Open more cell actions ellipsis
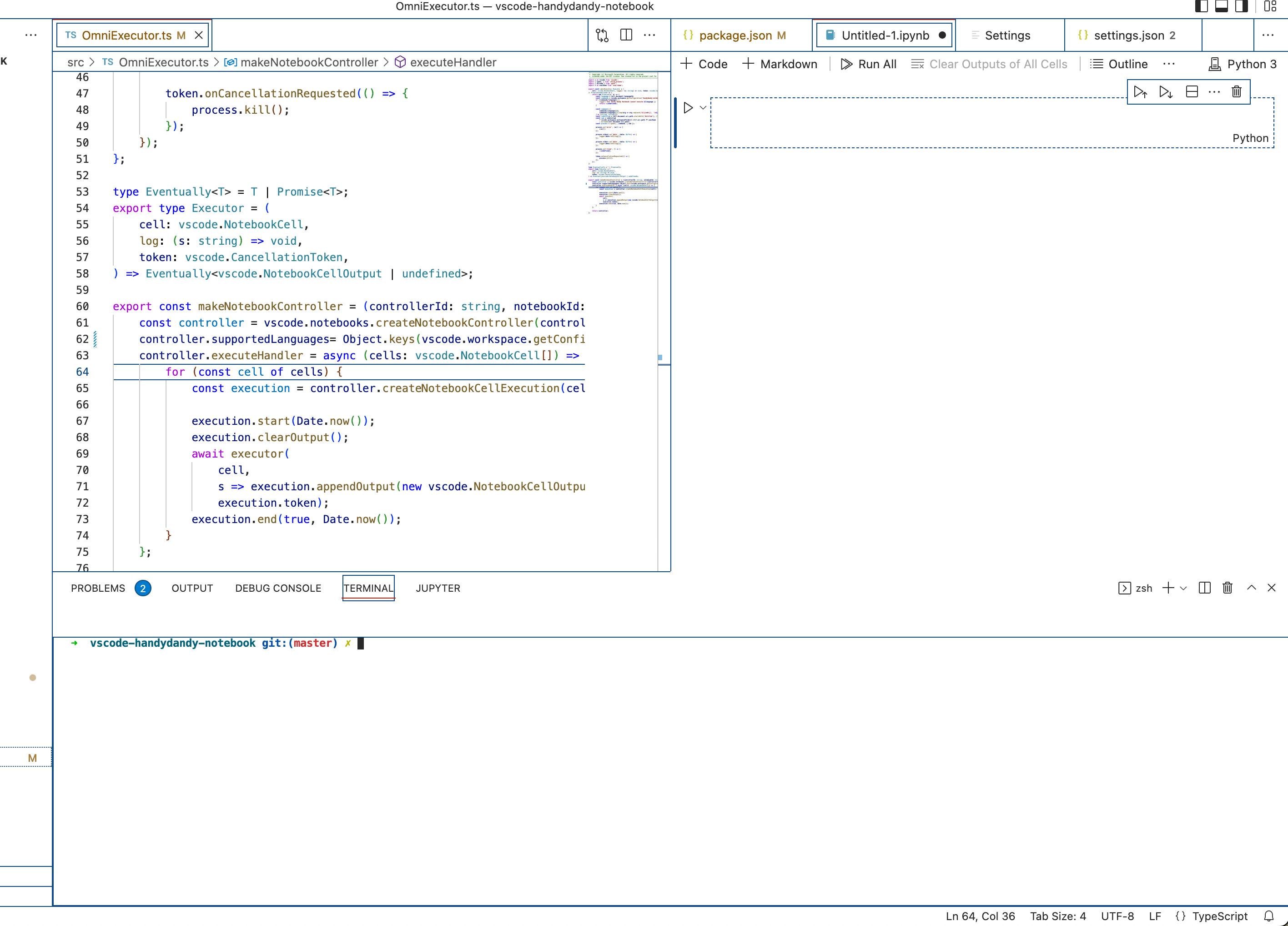 1214,92
